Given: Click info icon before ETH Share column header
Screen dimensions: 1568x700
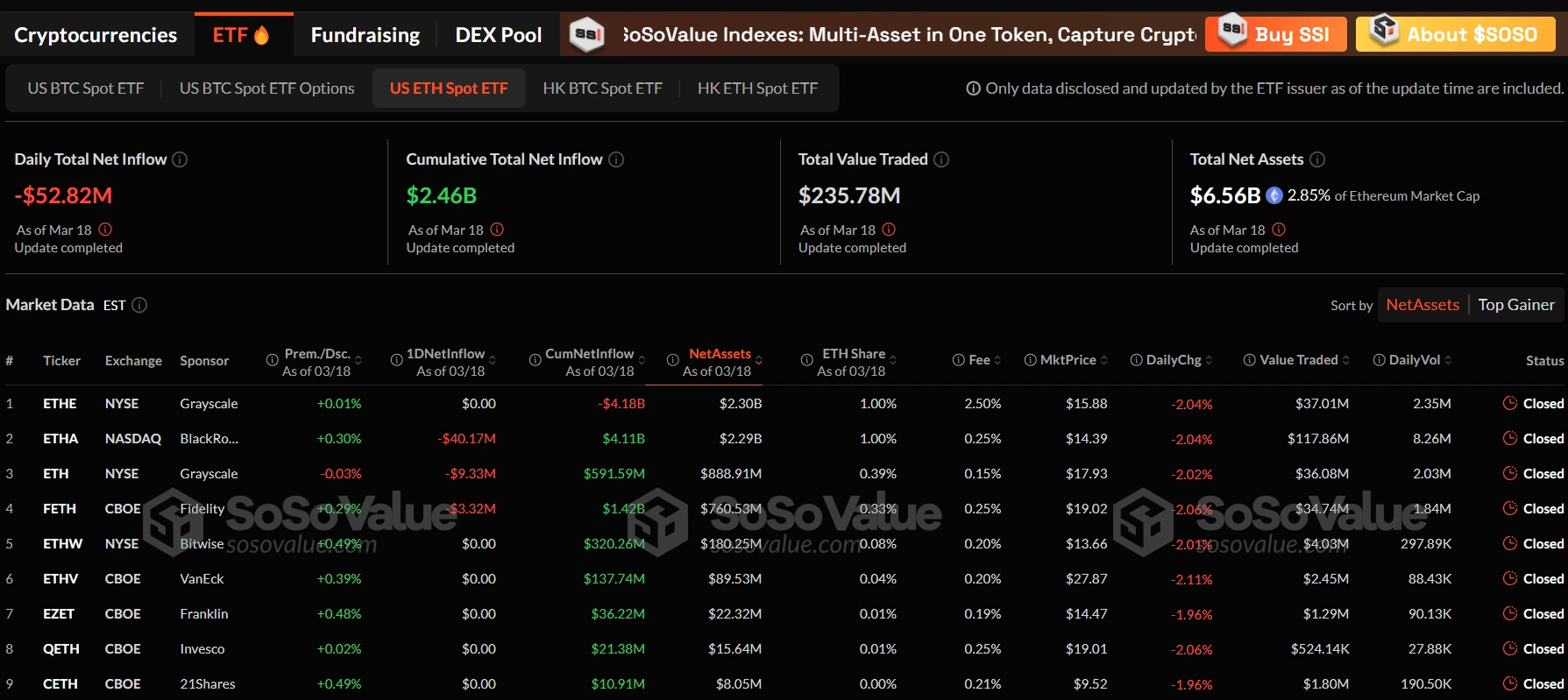Looking at the screenshot, I should [807, 360].
